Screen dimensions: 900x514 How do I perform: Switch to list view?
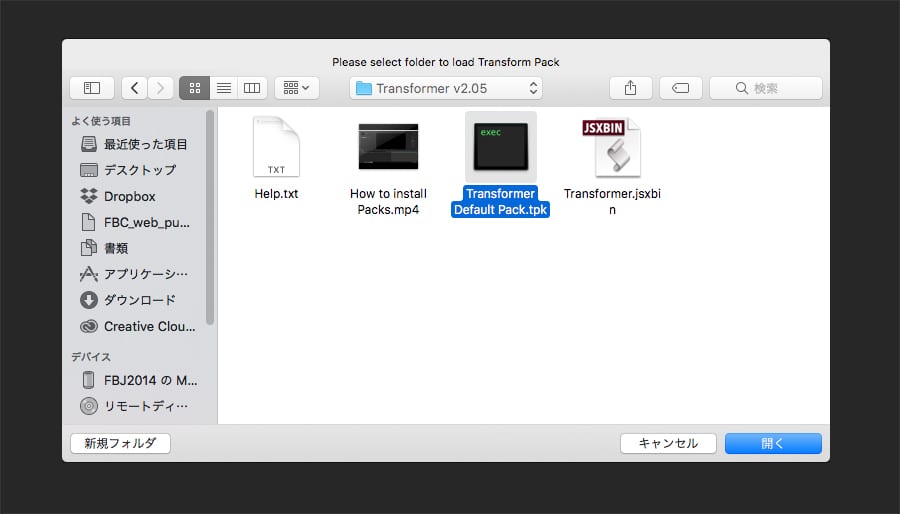tap(223, 88)
